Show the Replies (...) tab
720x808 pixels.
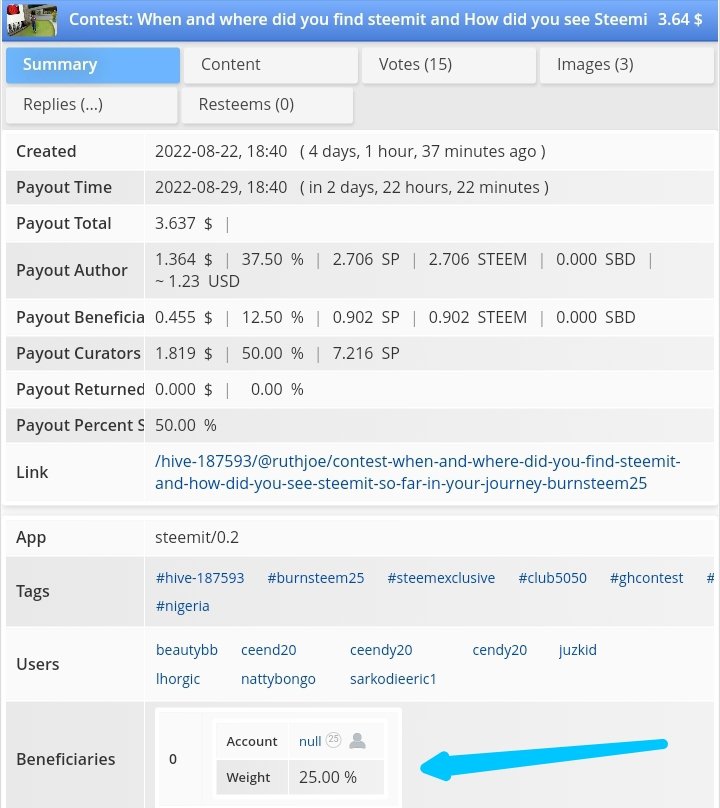pyautogui.click(x=92, y=105)
